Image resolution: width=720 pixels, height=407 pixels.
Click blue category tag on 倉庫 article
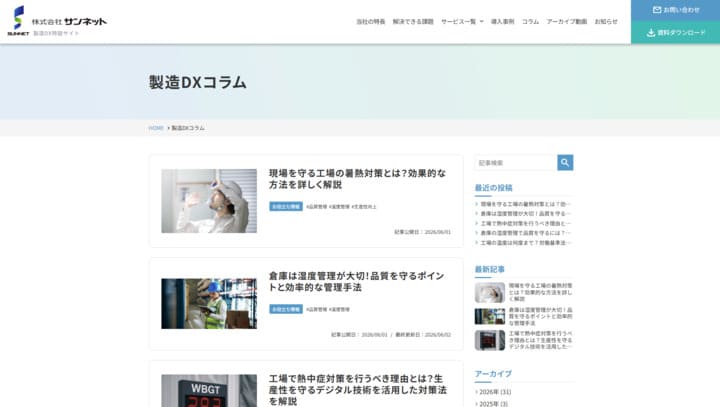coord(286,309)
